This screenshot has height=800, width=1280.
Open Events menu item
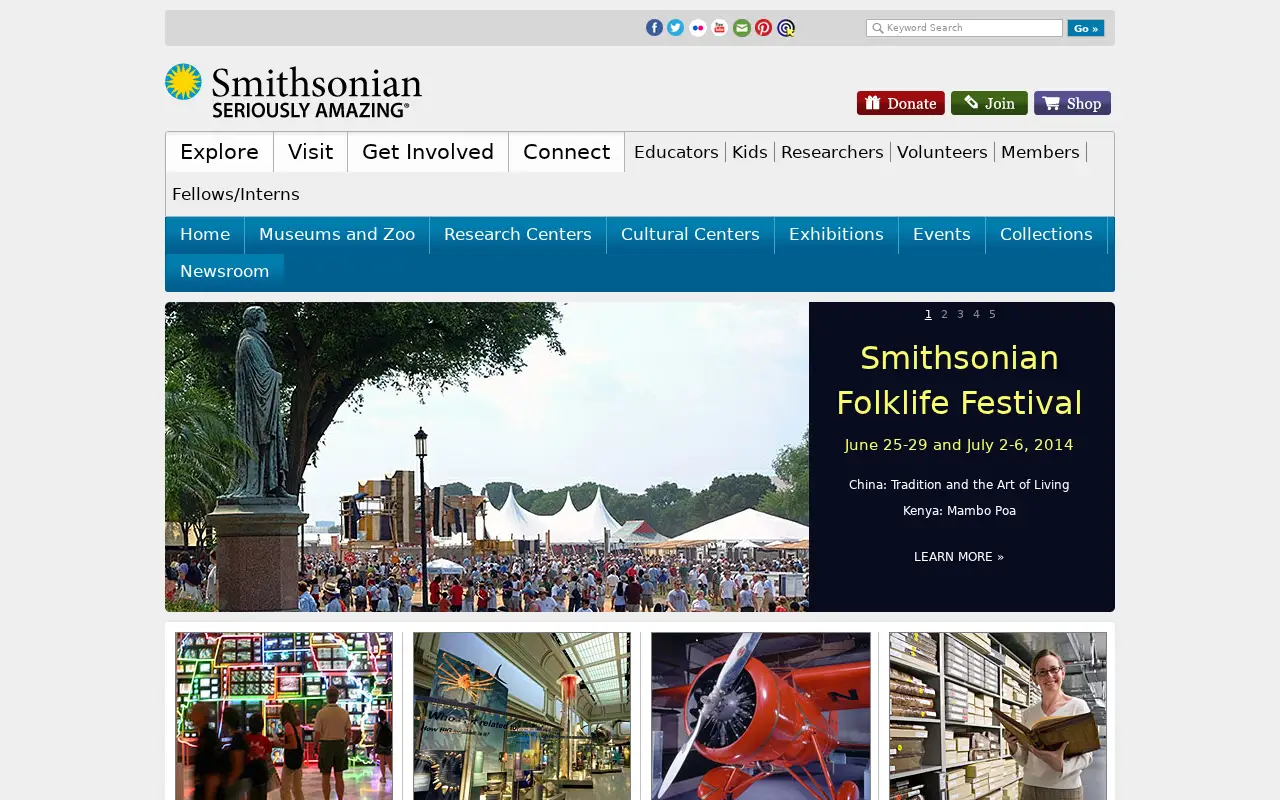pyautogui.click(x=942, y=234)
